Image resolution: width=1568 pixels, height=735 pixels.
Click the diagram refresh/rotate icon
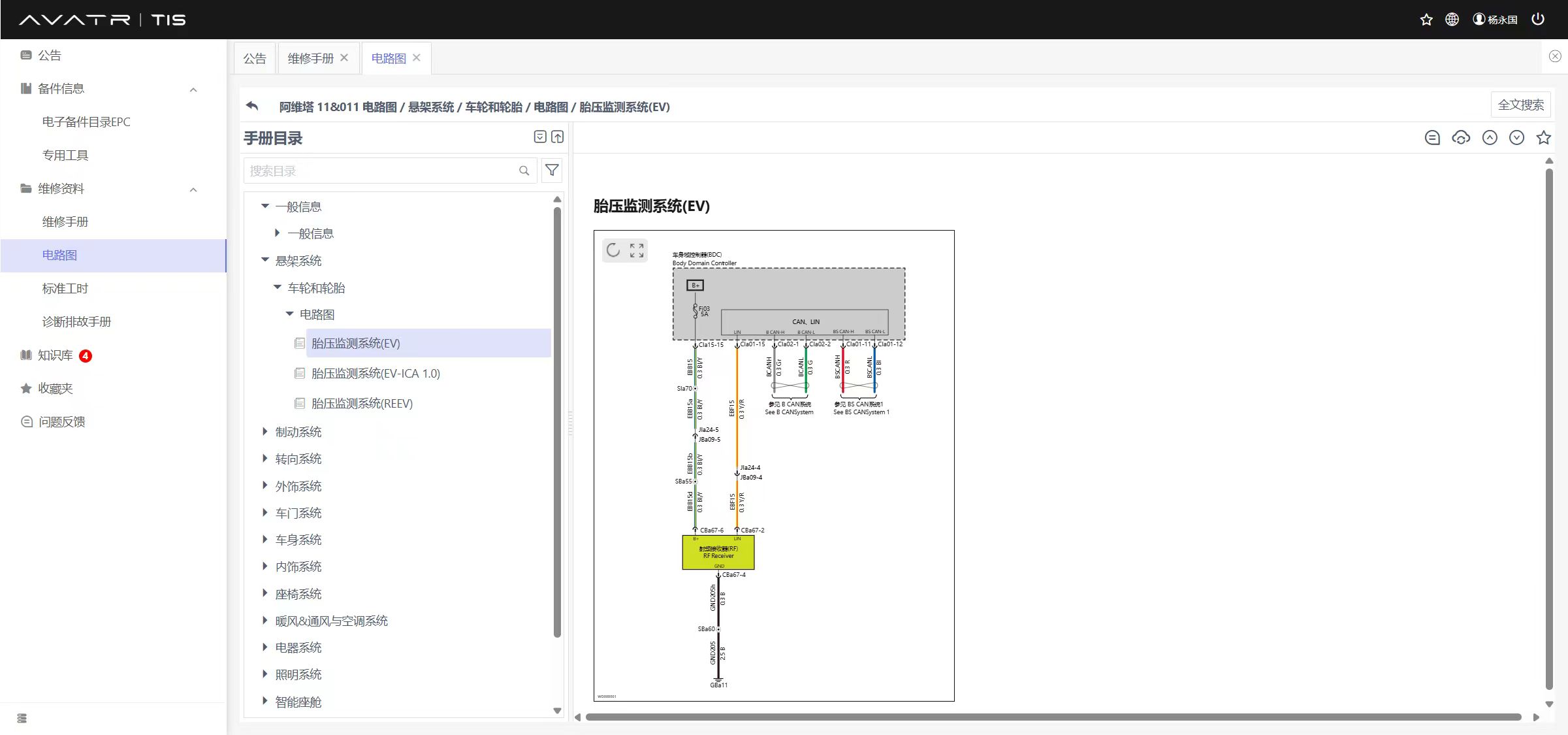pyautogui.click(x=613, y=250)
